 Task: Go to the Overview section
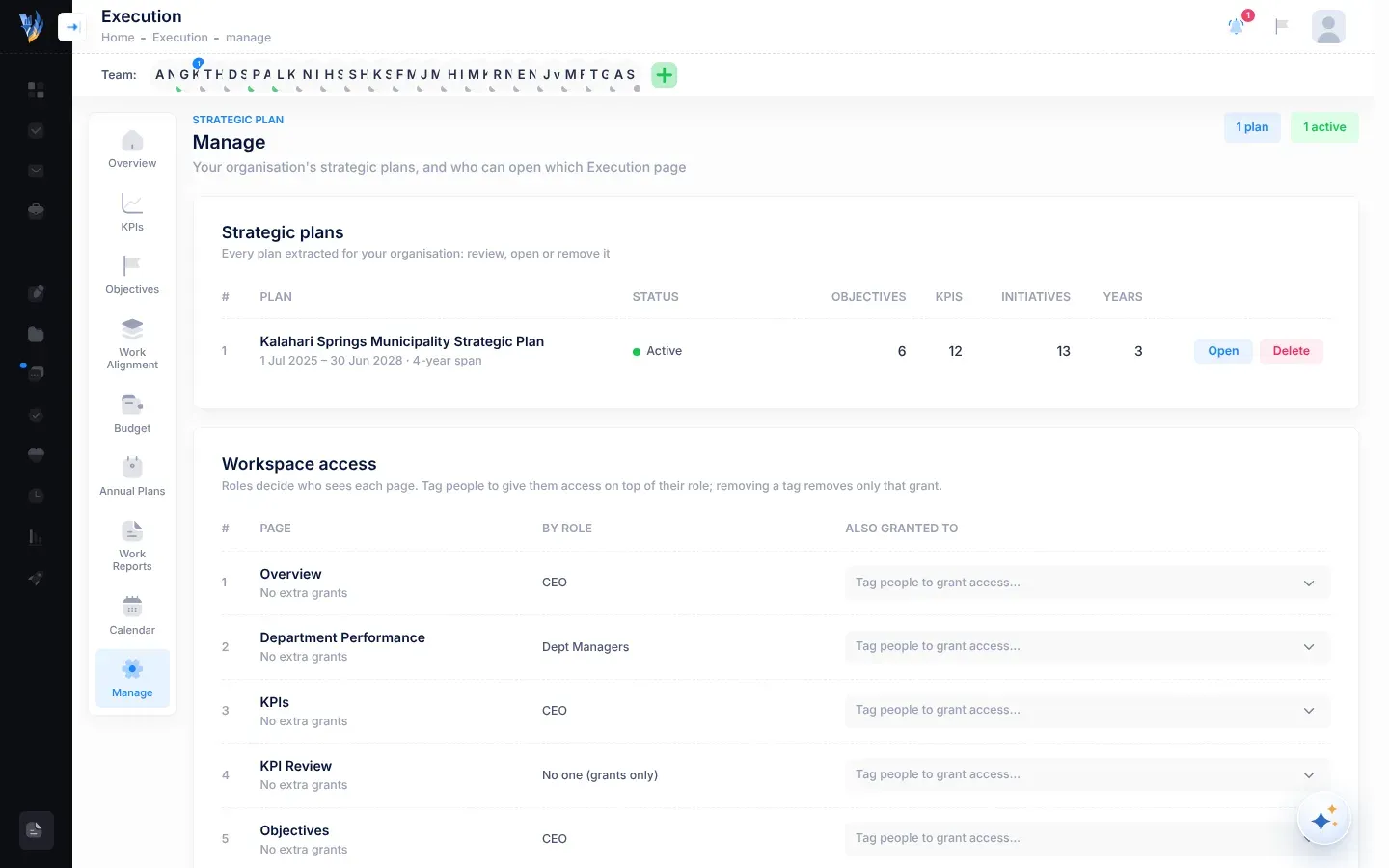coord(132,149)
